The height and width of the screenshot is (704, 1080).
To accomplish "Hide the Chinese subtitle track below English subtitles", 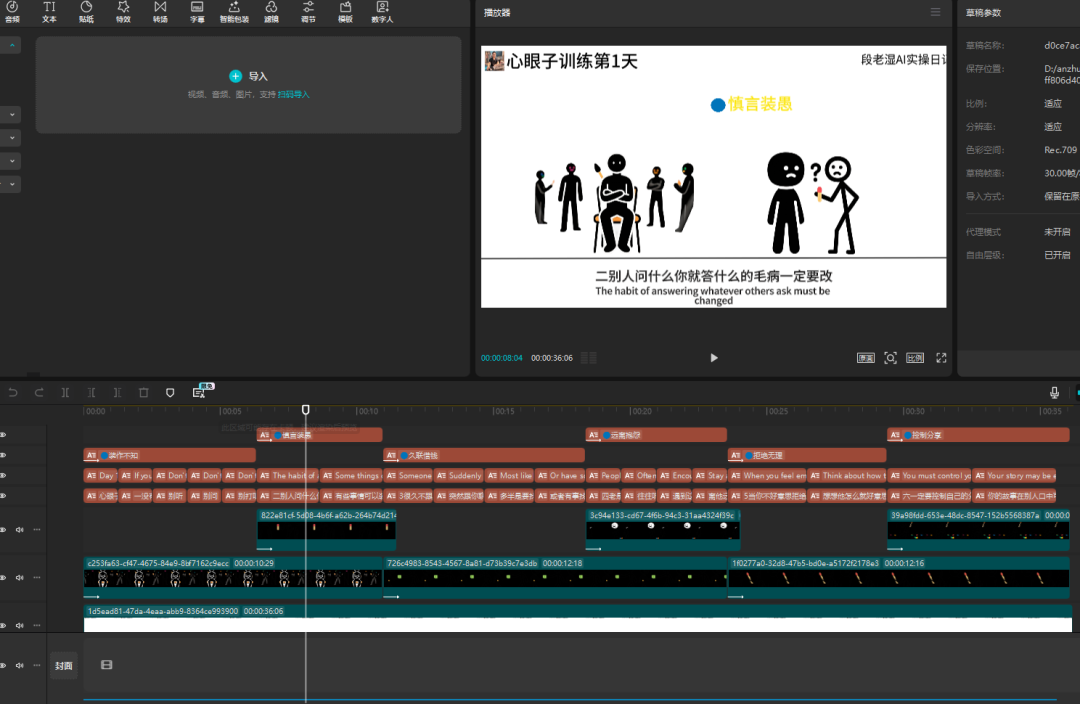I will coord(3,495).
